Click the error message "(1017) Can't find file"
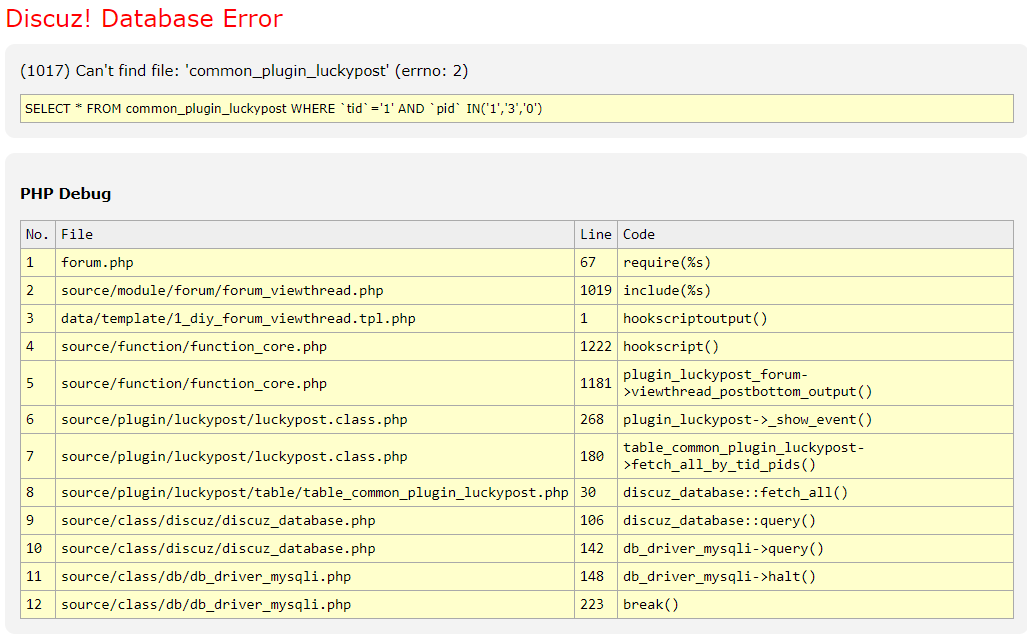1027x636 pixels. [x=244, y=71]
